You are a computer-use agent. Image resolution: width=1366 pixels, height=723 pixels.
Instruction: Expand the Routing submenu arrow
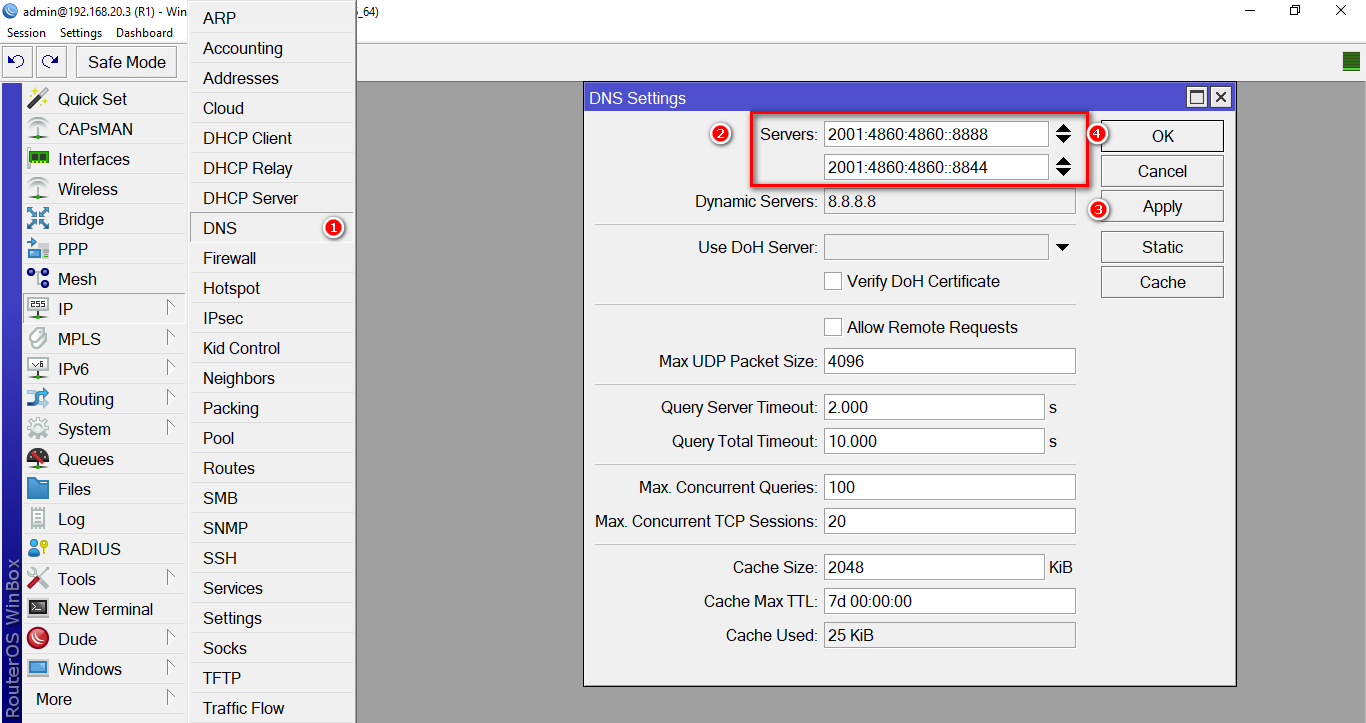(x=171, y=397)
